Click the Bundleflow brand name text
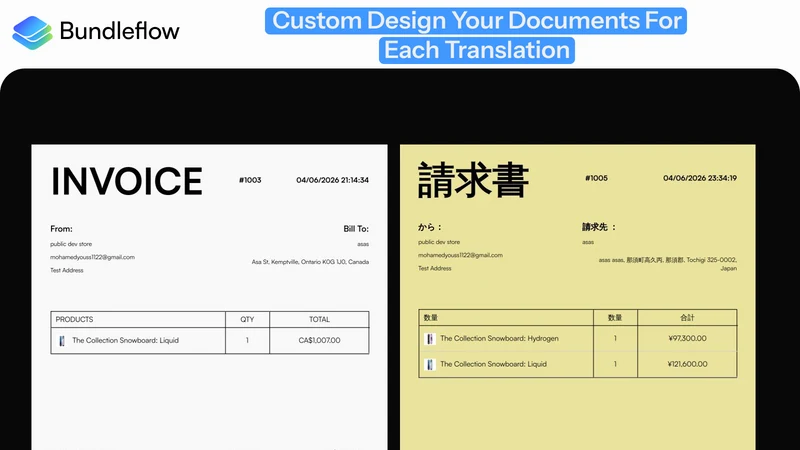This screenshot has width=800, height=450. pyautogui.click(x=119, y=31)
